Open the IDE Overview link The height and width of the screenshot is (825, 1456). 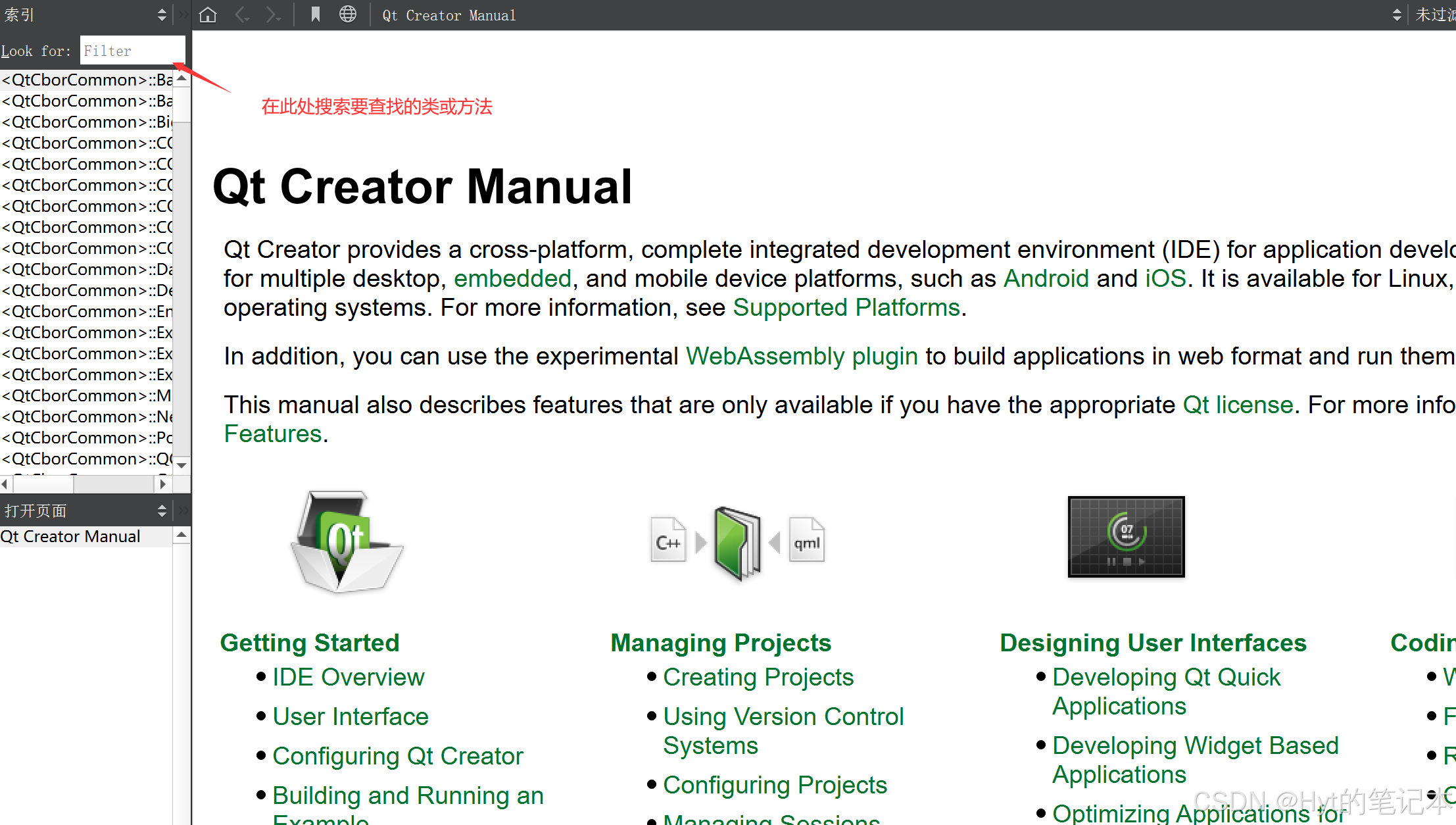pyautogui.click(x=348, y=677)
